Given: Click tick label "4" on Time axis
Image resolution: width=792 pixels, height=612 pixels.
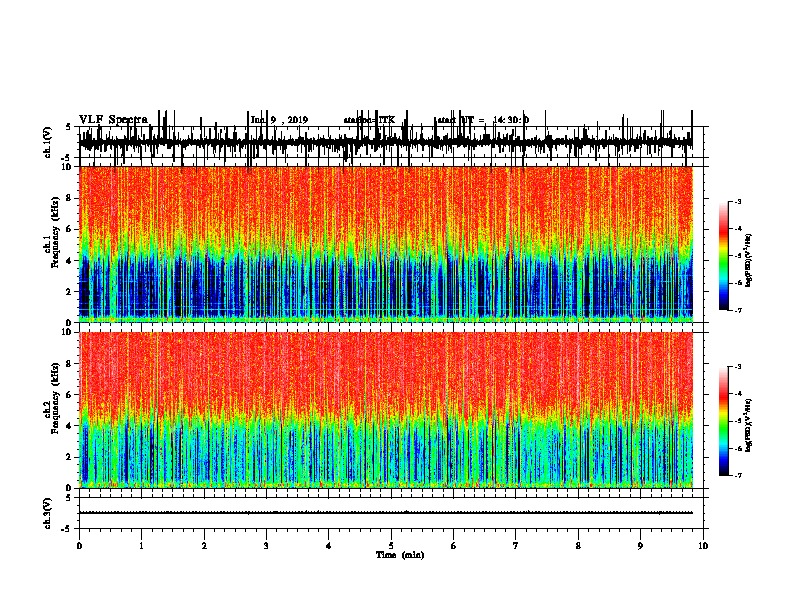Looking at the screenshot, I should (329, 546).
